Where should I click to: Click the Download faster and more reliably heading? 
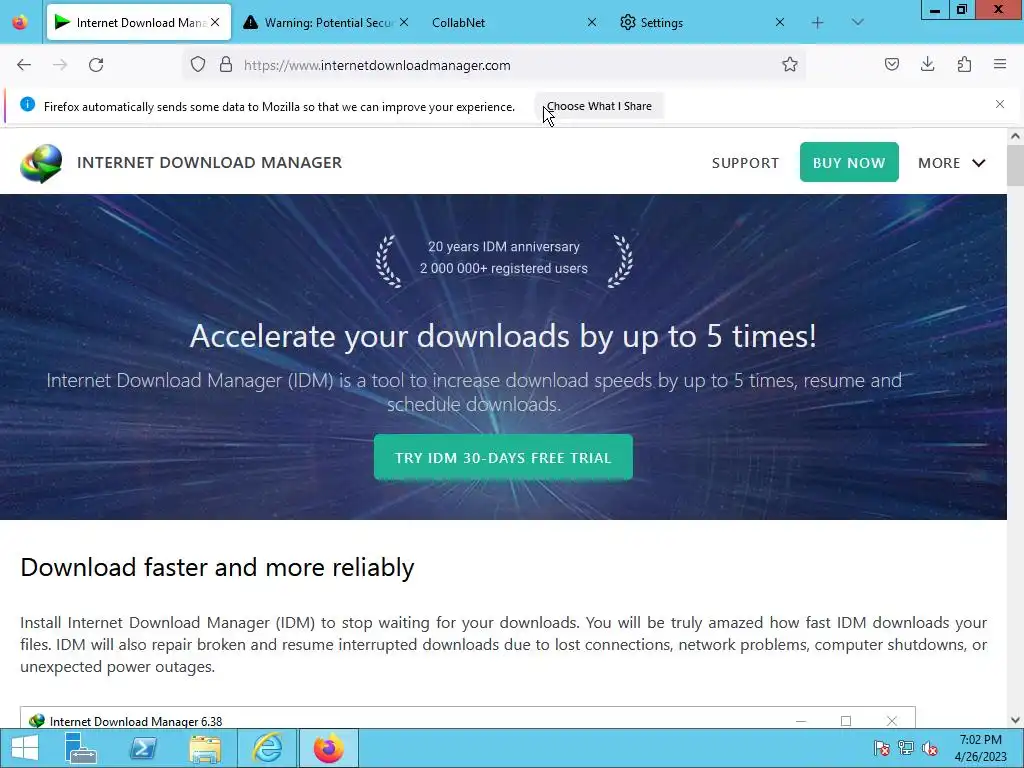coord(217,568)
